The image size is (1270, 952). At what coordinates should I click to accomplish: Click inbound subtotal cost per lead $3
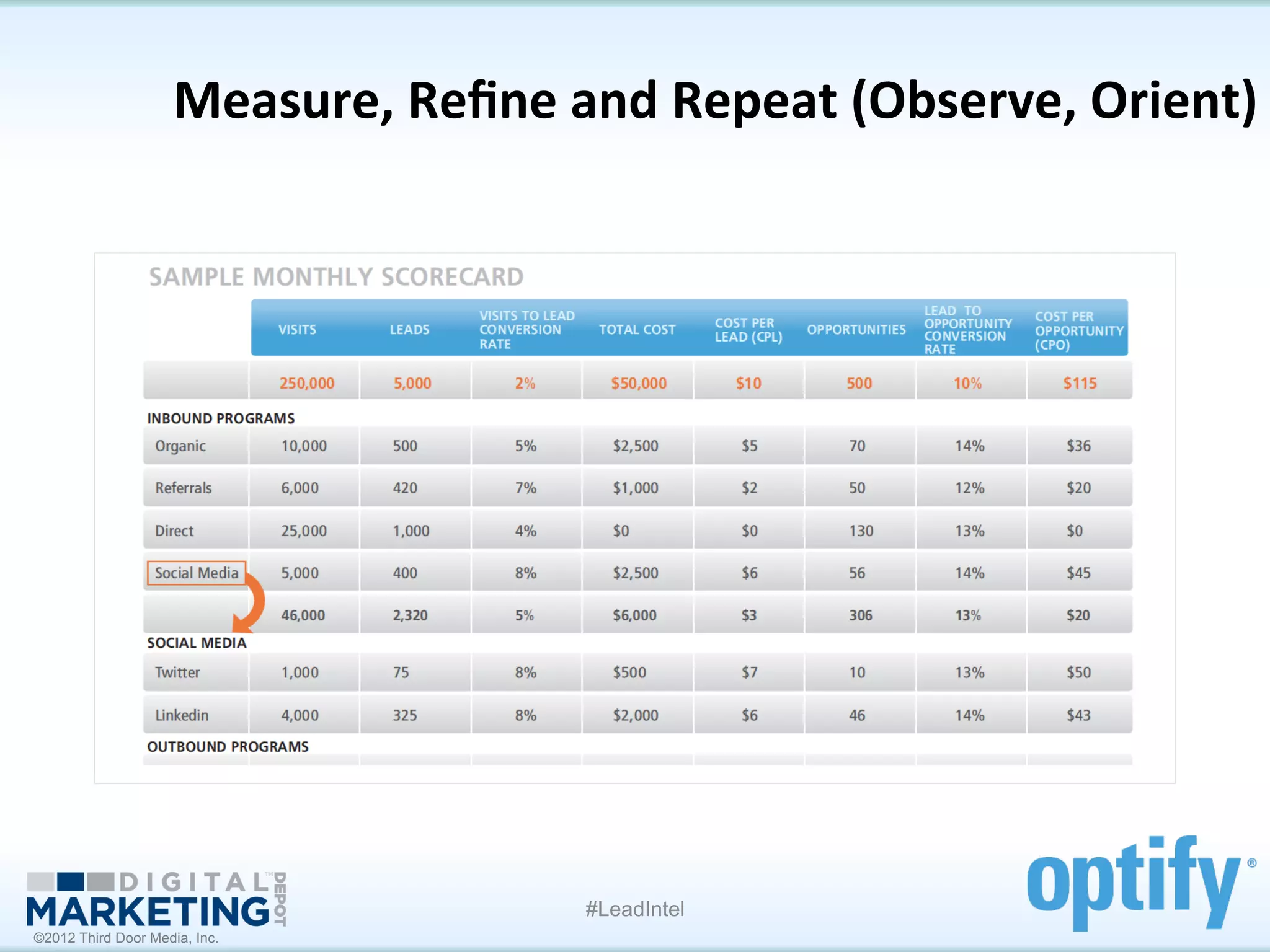(748, 615)
